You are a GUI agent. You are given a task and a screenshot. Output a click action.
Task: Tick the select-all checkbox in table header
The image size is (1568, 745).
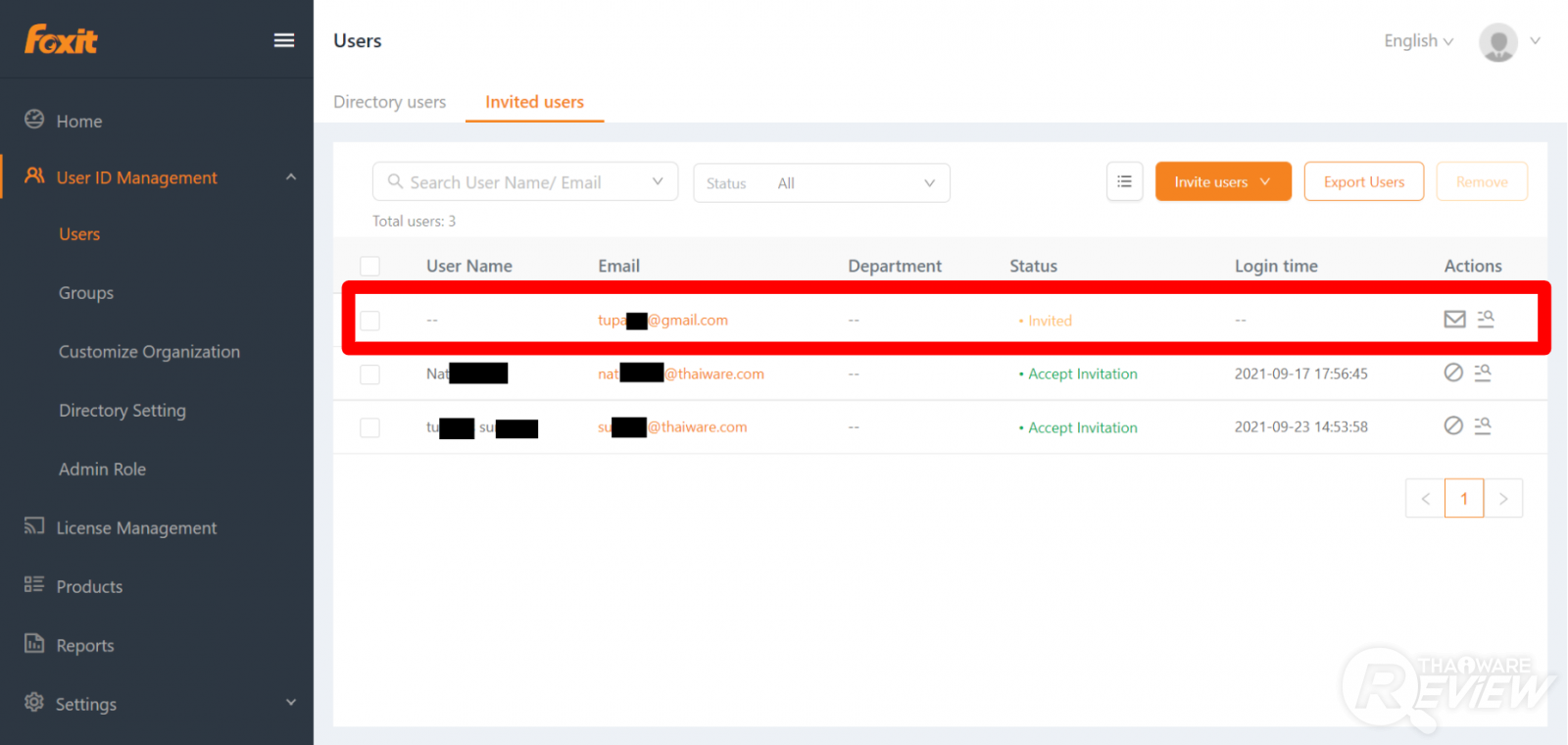point(369,266)
